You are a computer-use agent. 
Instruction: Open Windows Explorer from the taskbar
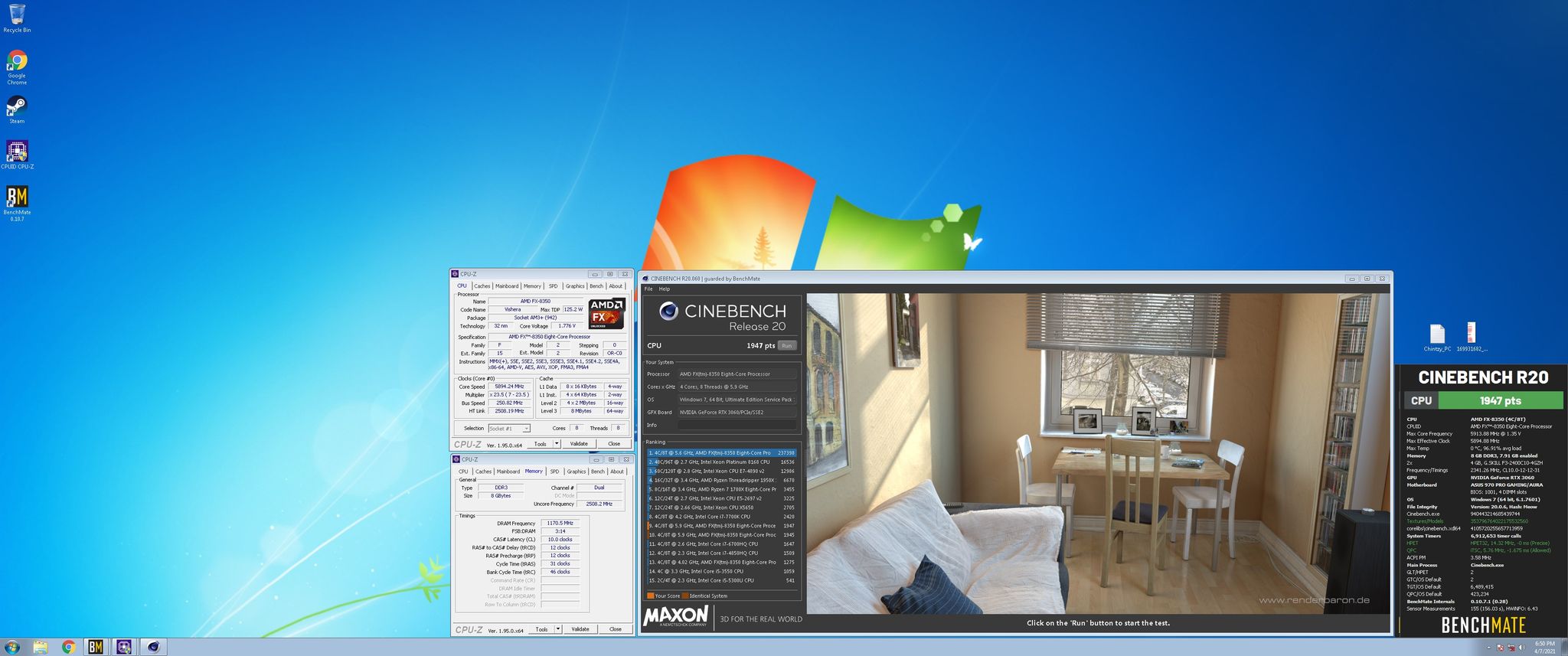click(41, 647)
